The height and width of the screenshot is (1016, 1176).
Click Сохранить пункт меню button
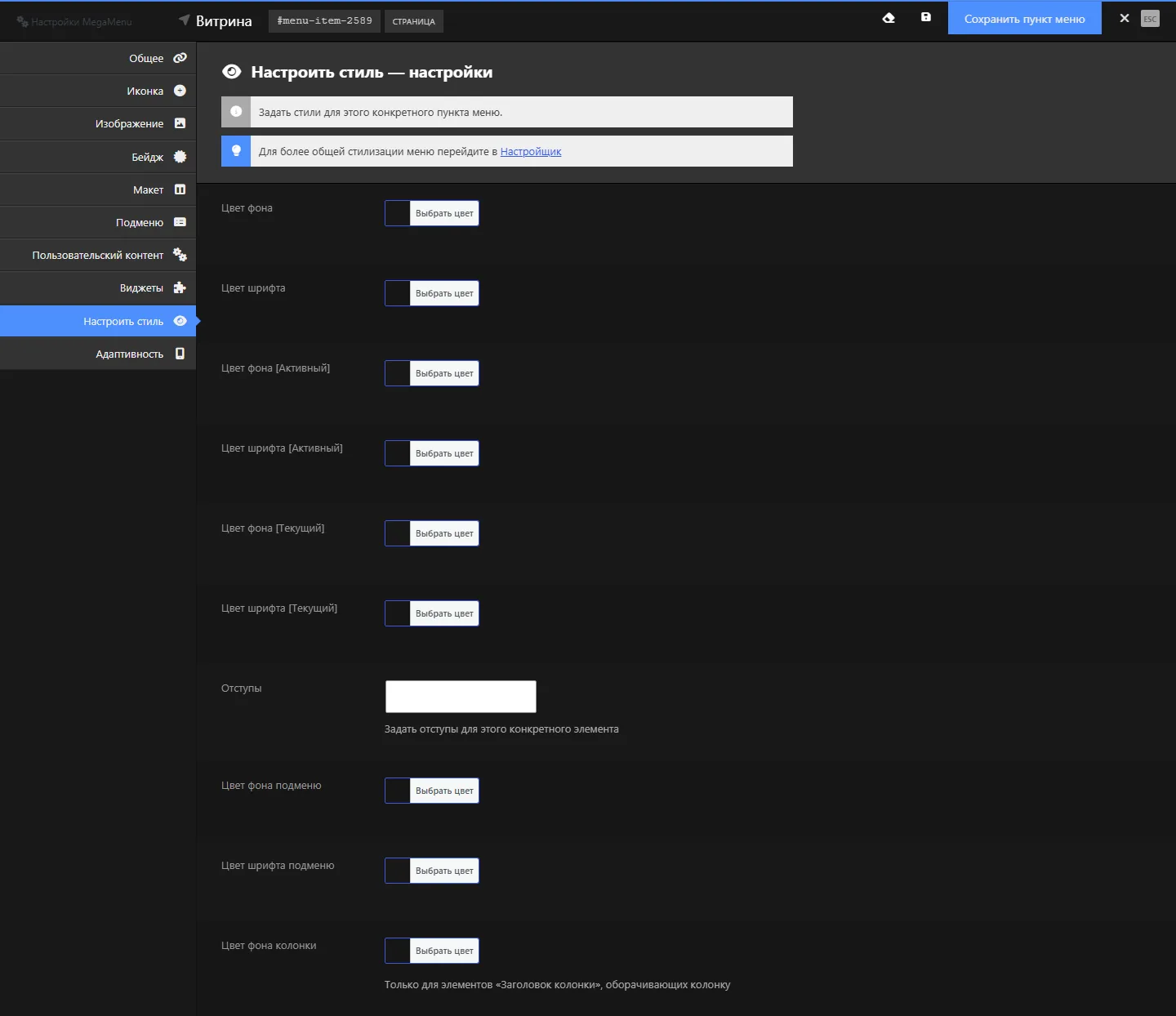pos(1025,18)
